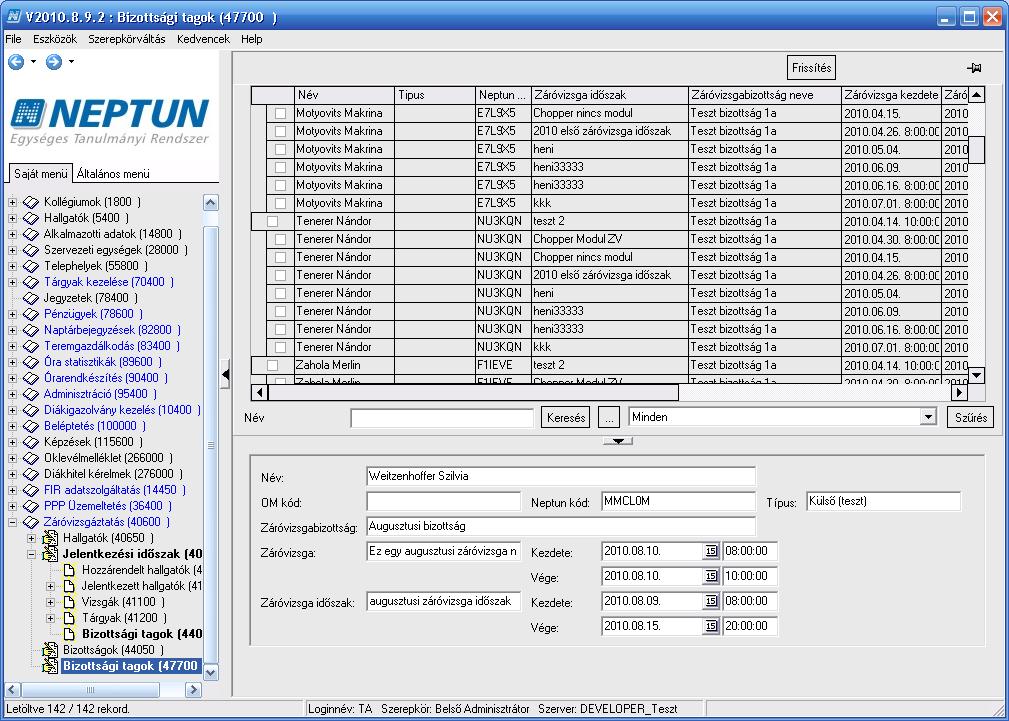
Task: Click the table horizontal scrollbar thumb
Action: click(473, 392)
